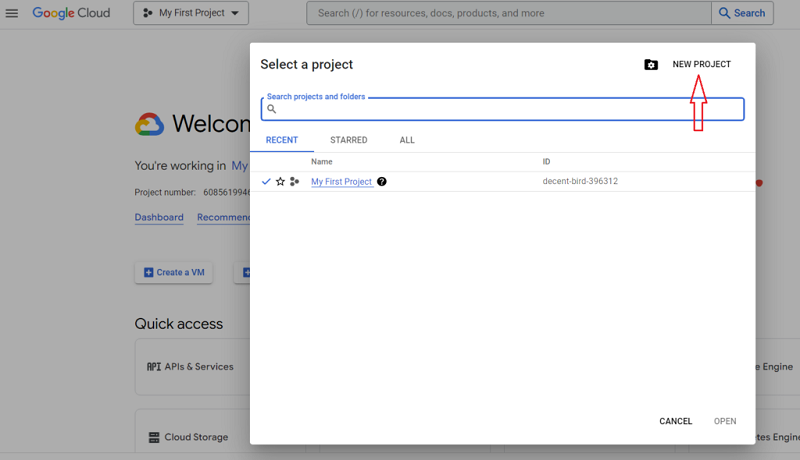Open the My First Project link
800x460 pixels.
click(341, 182)
